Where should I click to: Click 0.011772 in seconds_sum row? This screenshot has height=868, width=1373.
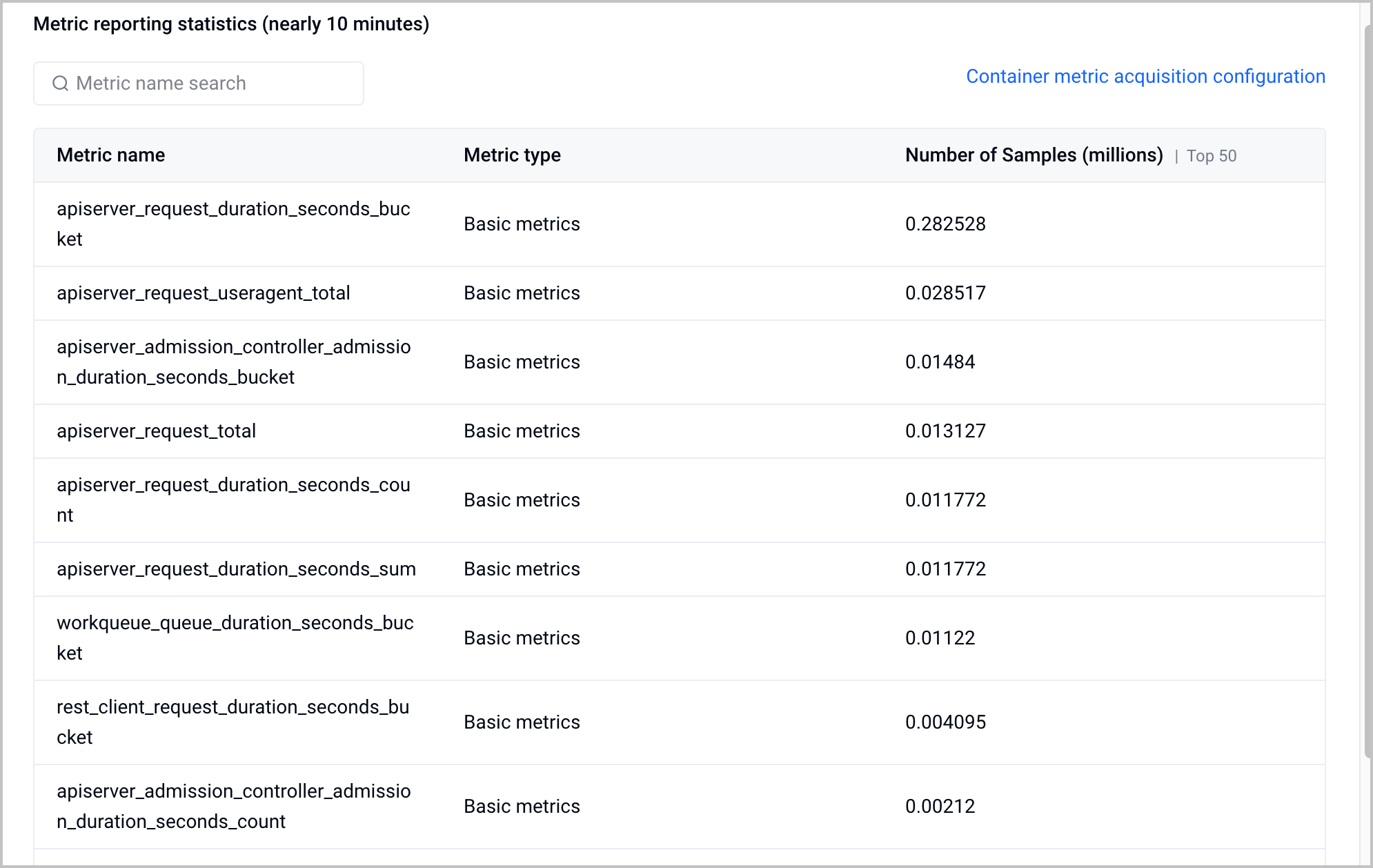click(x=945, y=569)
